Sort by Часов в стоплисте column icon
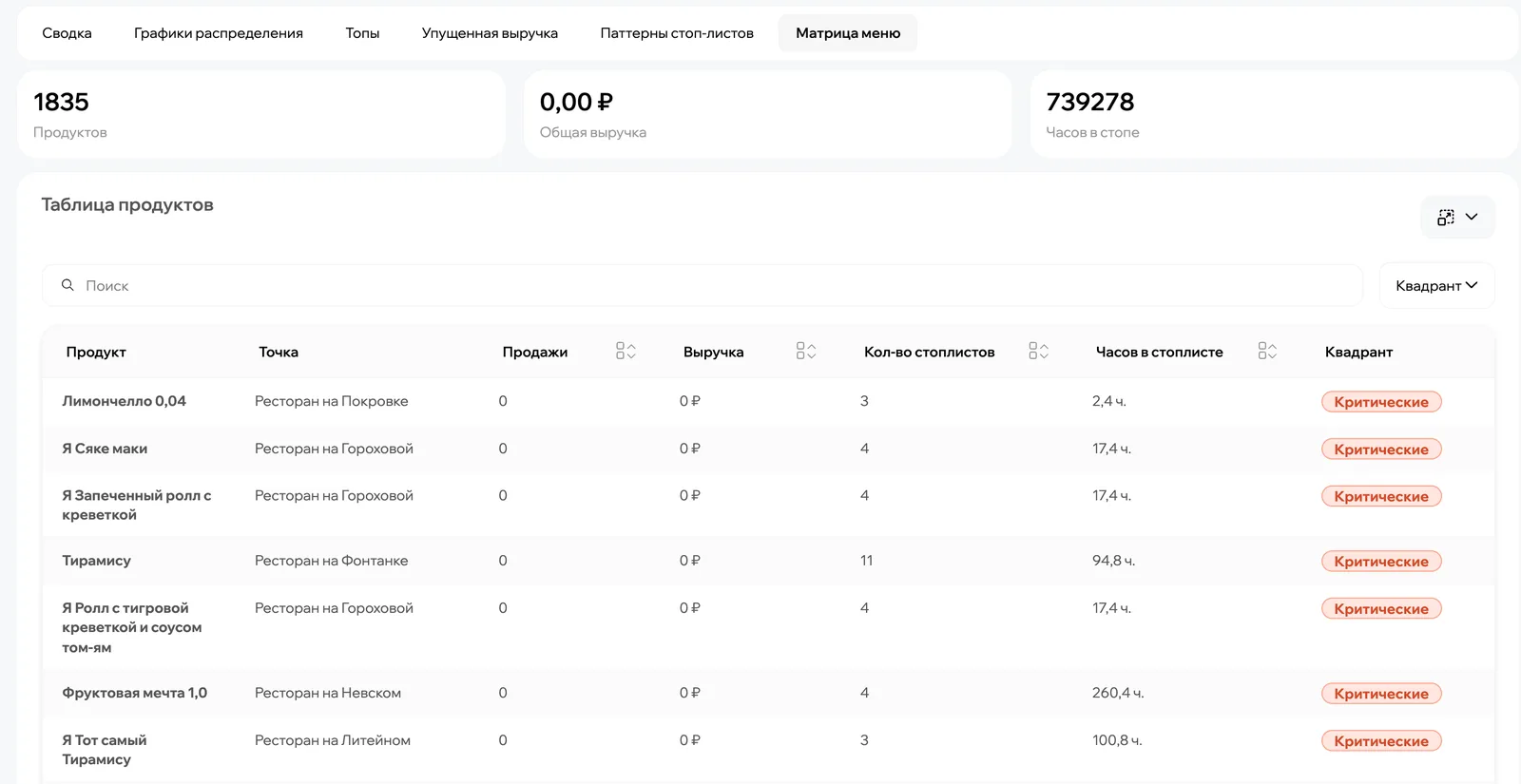The height and width of the screenshot is (784, 1521). 1267,352
